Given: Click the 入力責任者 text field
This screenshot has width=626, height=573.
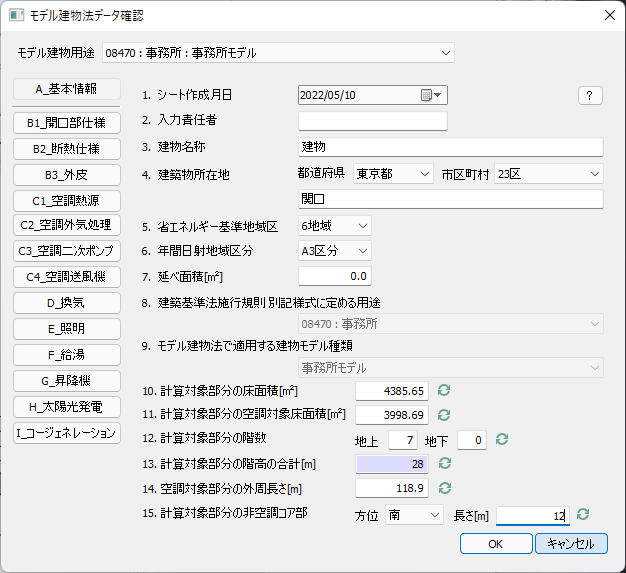Looking at the screenshot, I should pos(372,121).
